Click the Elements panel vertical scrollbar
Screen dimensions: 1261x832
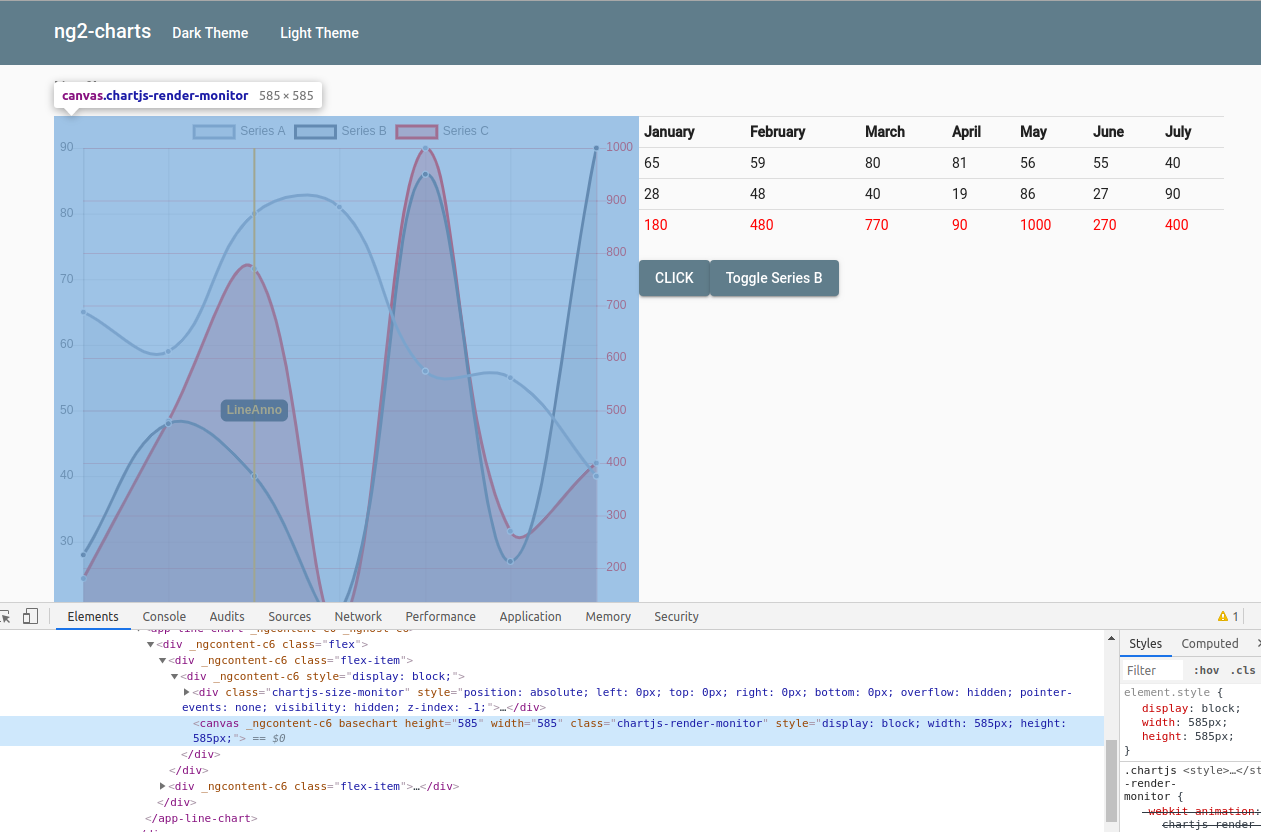(1111, 780)
